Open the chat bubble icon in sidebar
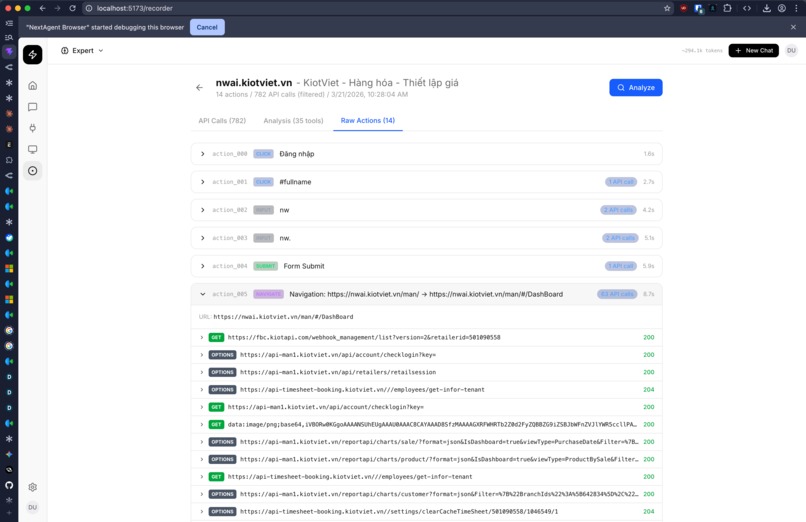 tap(32, 107)
